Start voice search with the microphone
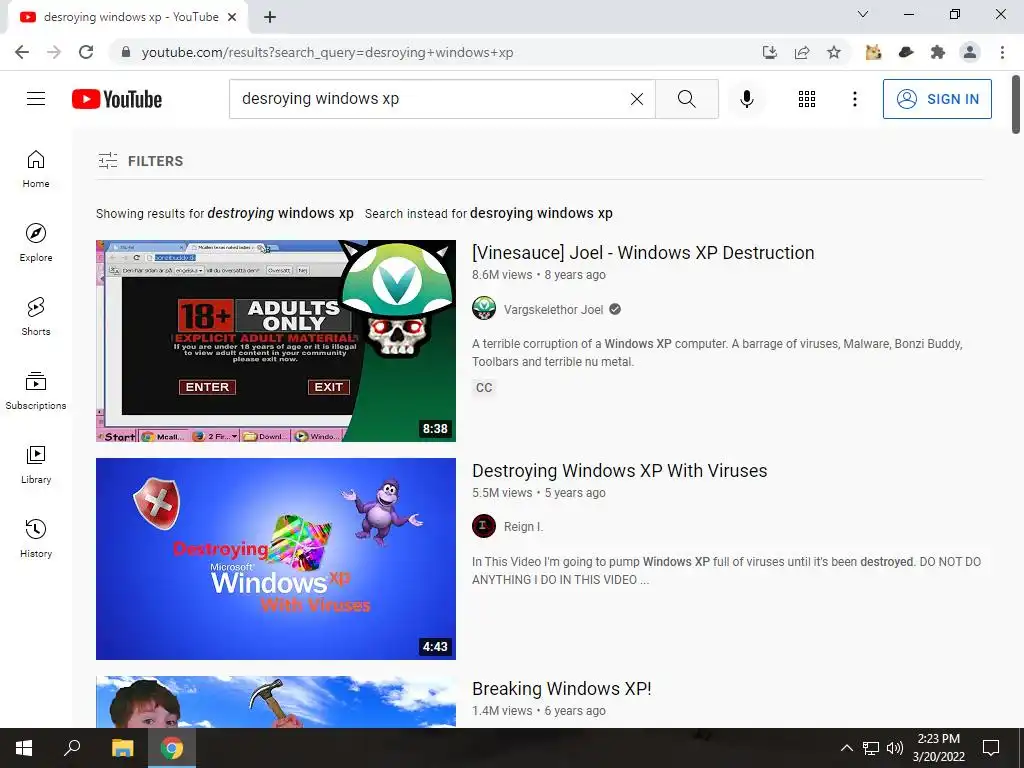Image resolution: width=1024 pixels, height=768 pixels. [x=747, y=99]
